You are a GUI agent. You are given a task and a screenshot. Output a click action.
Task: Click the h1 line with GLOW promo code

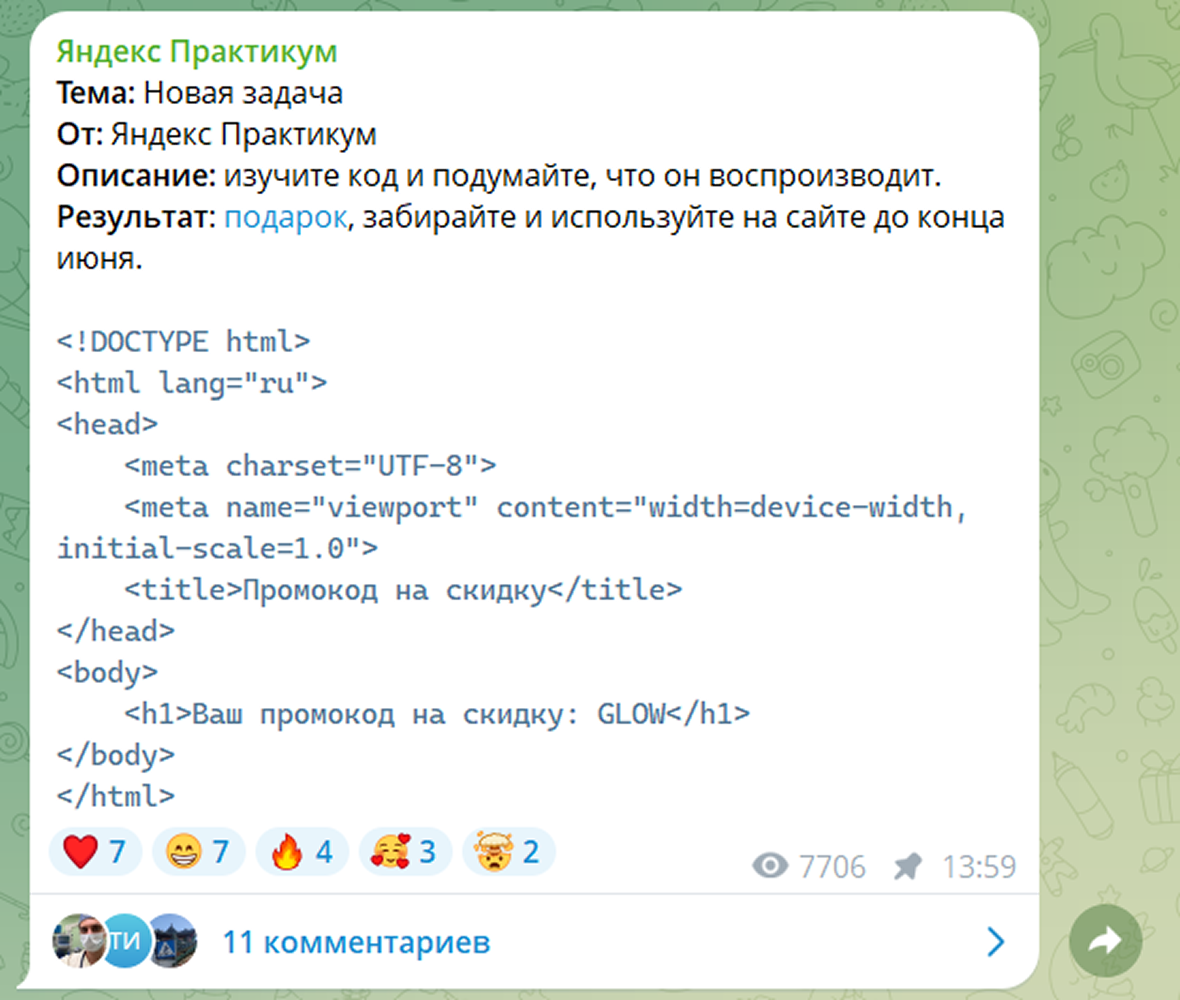click(437, 714)
